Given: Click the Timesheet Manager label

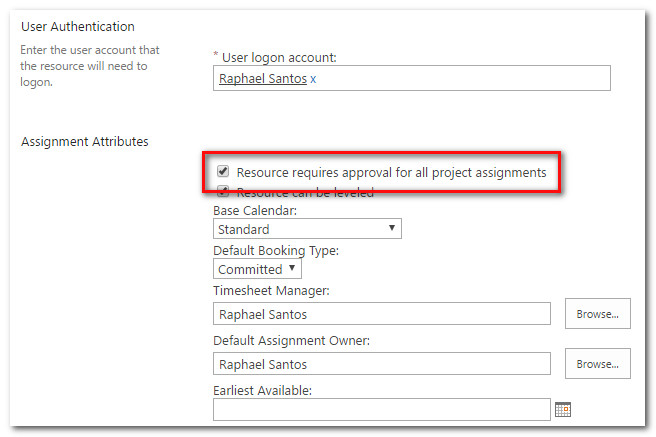Looking at the screenshot, I should coord(271,290).
